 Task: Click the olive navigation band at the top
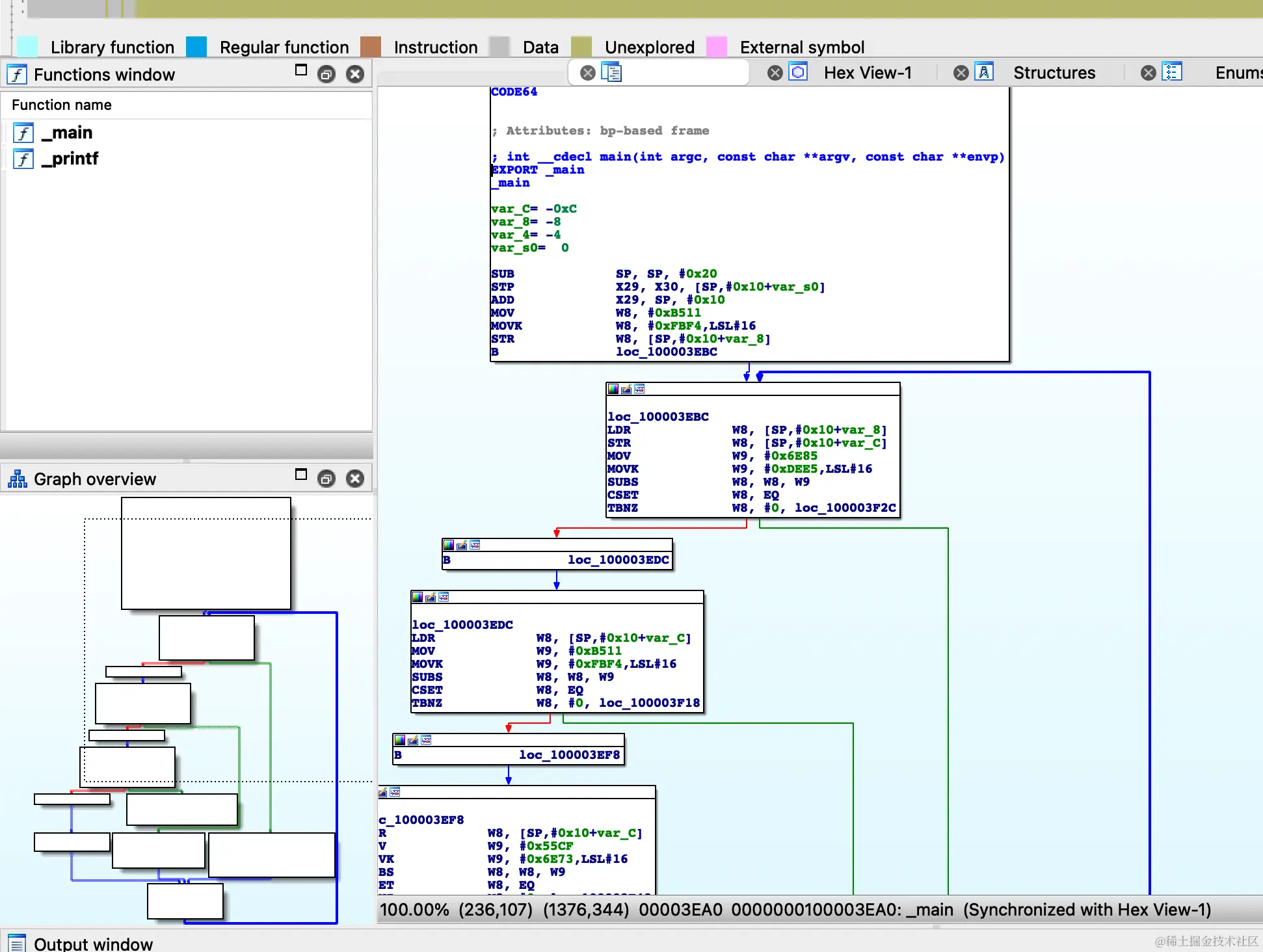(699, 8)
